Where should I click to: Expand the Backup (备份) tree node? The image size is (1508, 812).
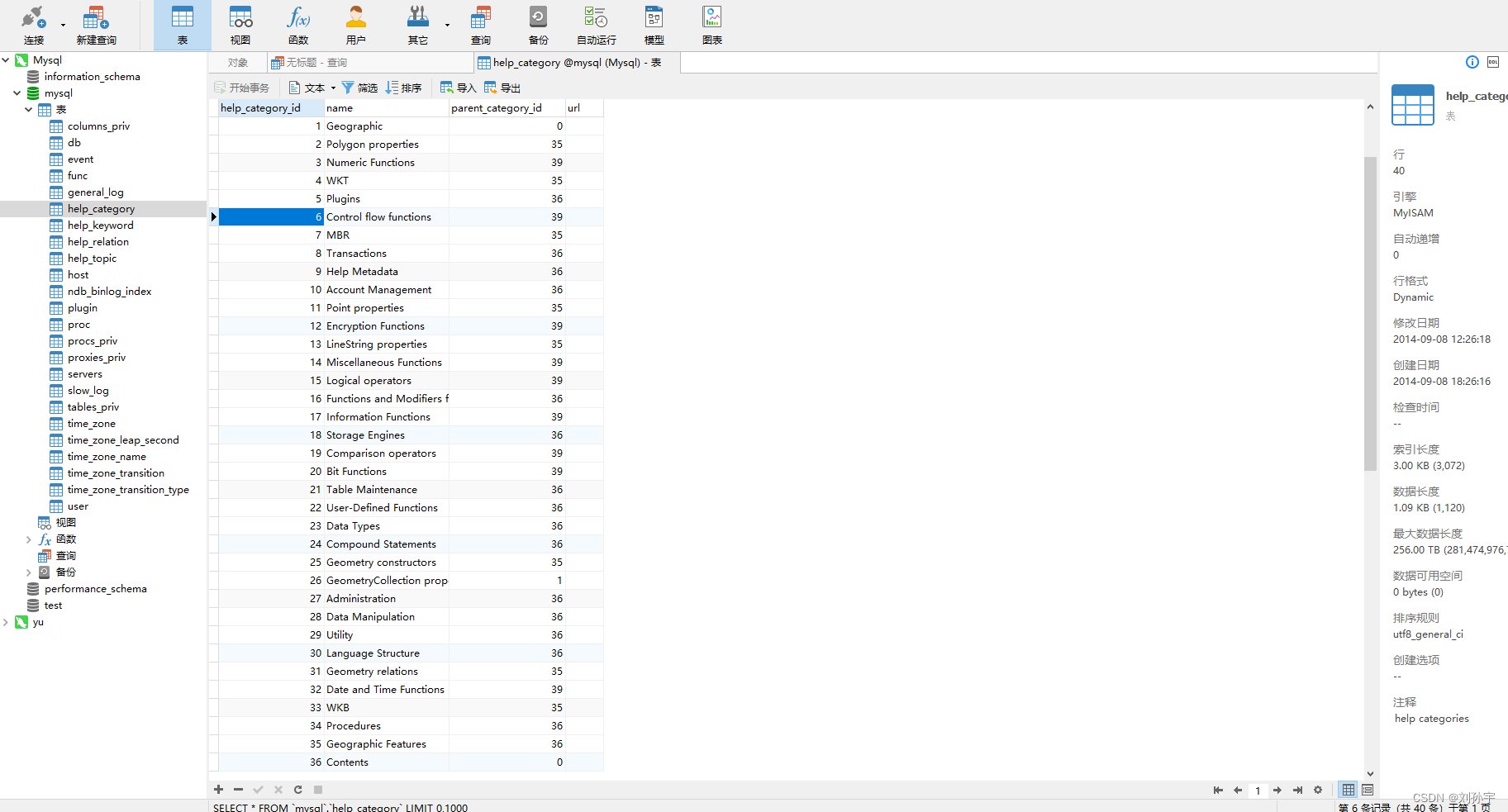[x=29, y=572]
